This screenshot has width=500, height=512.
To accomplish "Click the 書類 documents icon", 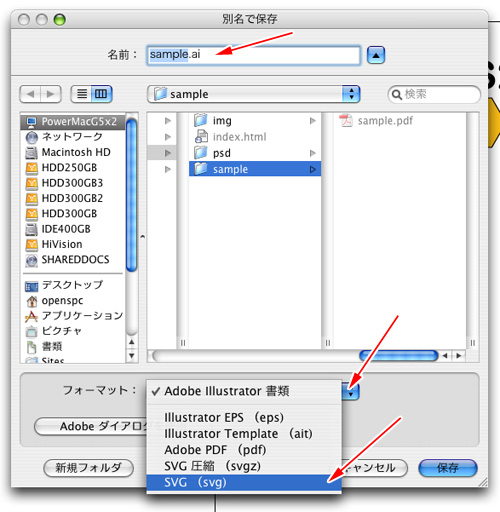I will point(32,347).
